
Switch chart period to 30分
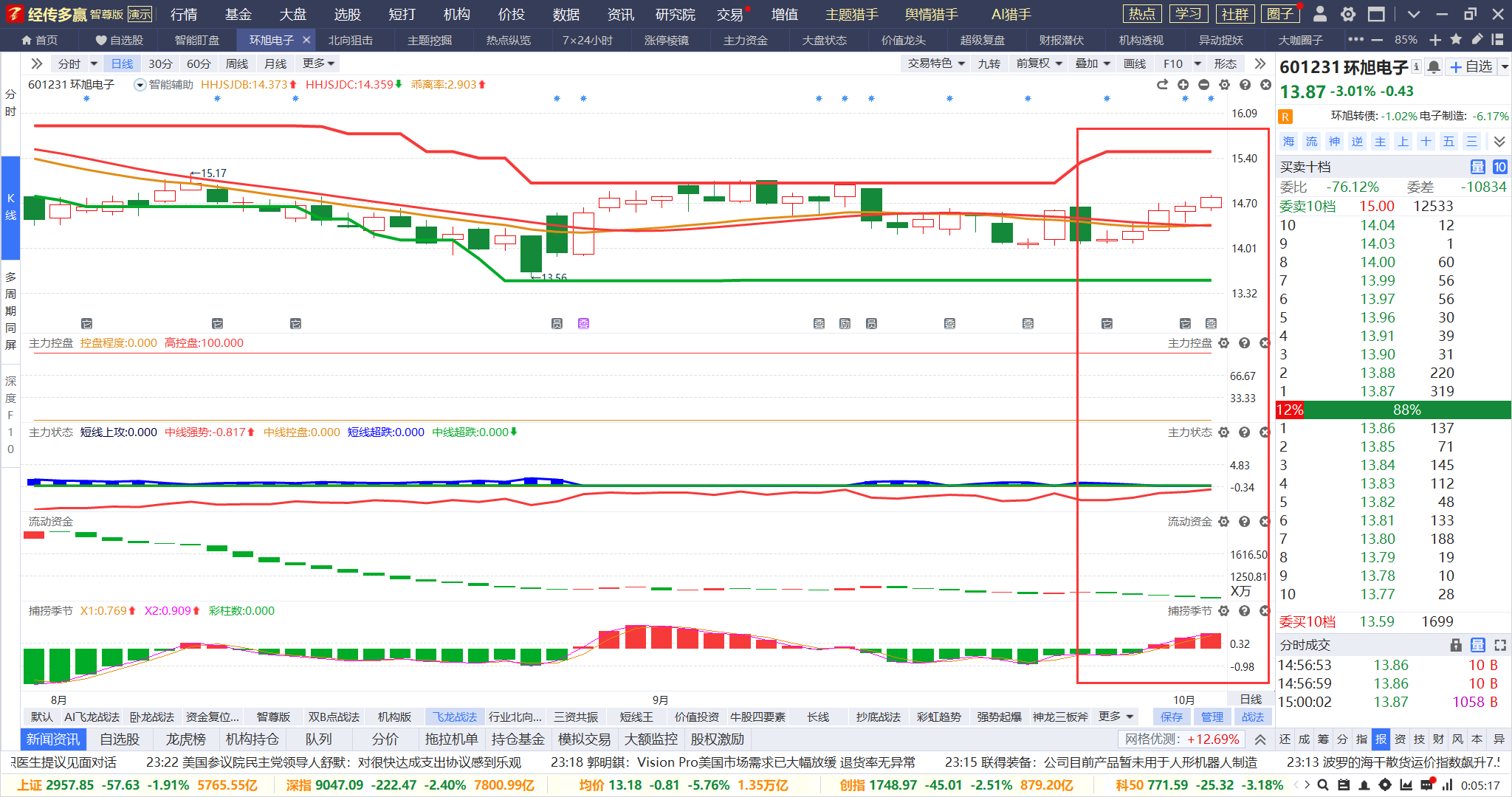pyautogui.click(x=160, y=64)
